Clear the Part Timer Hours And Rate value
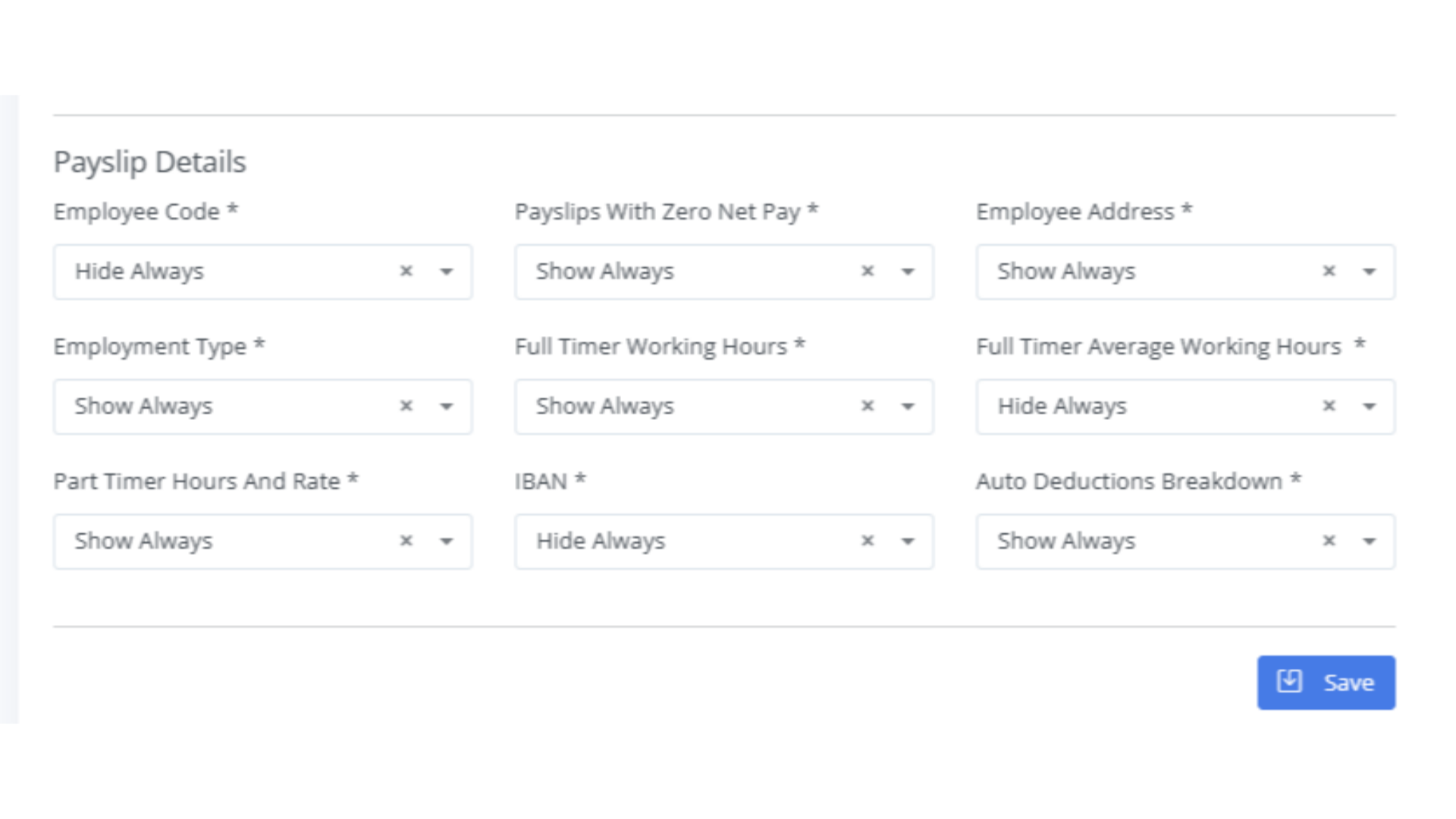1456x819 pixels. [406, 541]
